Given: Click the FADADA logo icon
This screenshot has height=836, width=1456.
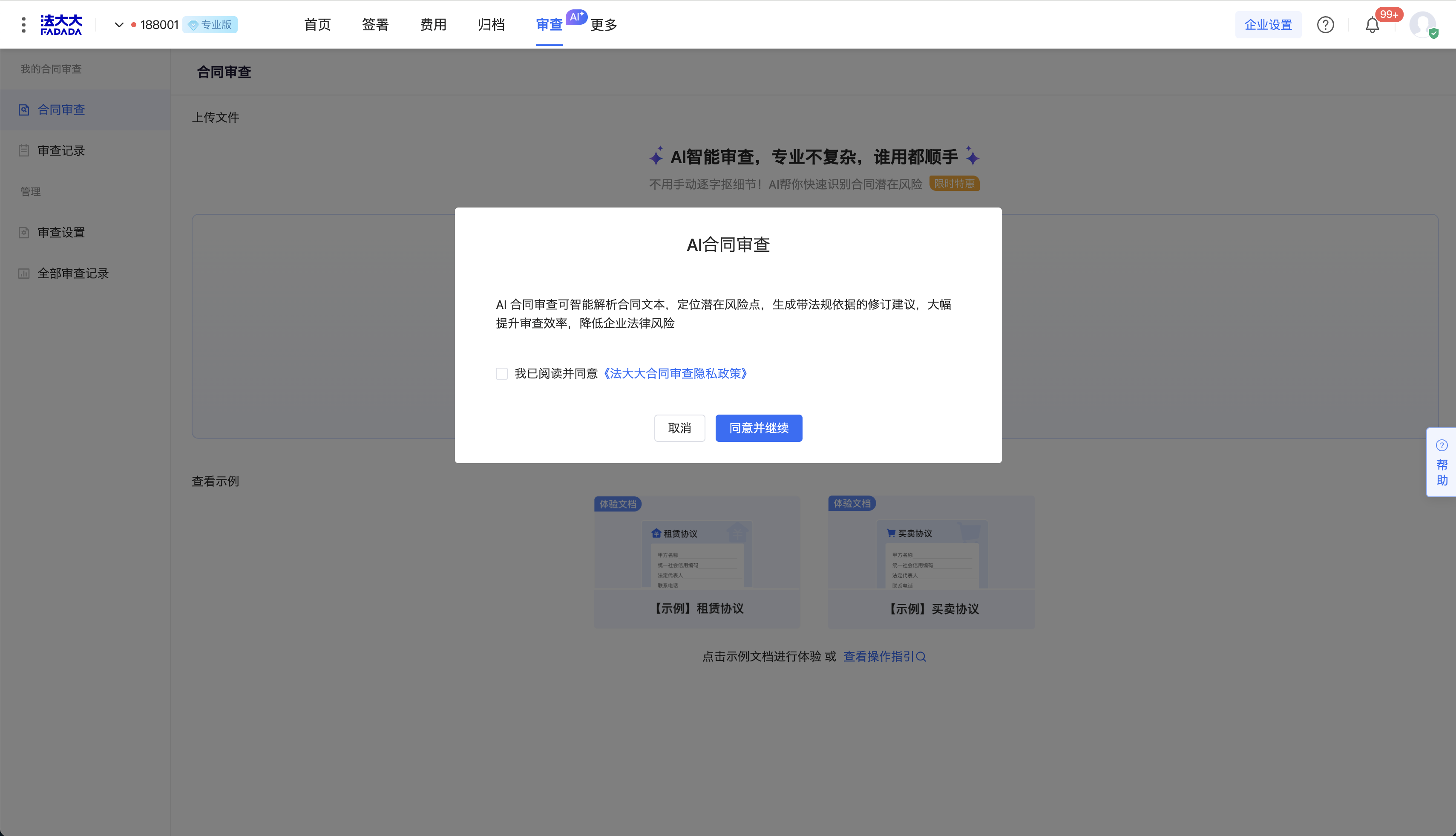Looking at the screenshot, I should point(61,25).
